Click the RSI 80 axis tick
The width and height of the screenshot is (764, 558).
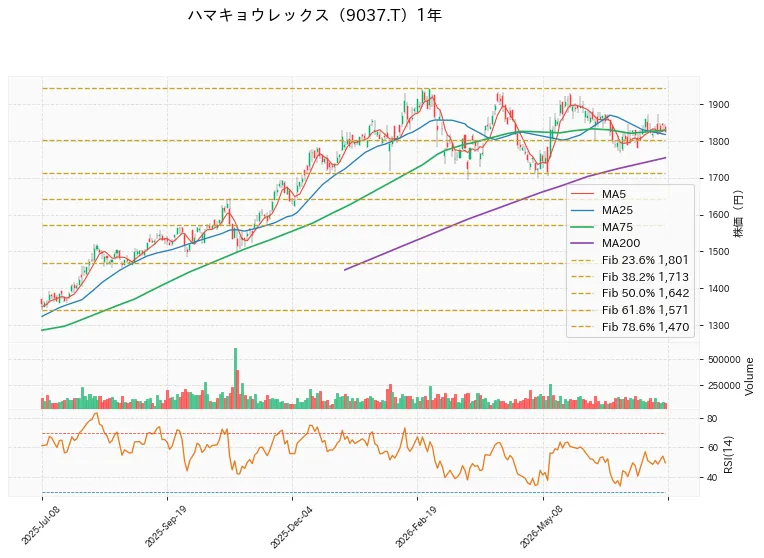tap(711, 419)
